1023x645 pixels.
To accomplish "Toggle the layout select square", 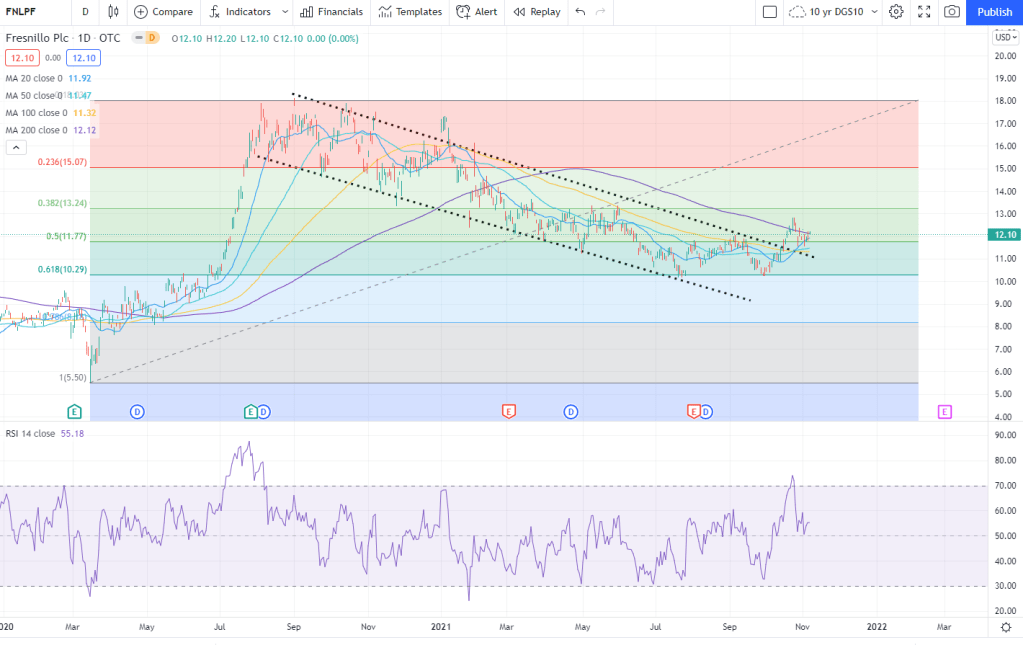I will 769,12.
